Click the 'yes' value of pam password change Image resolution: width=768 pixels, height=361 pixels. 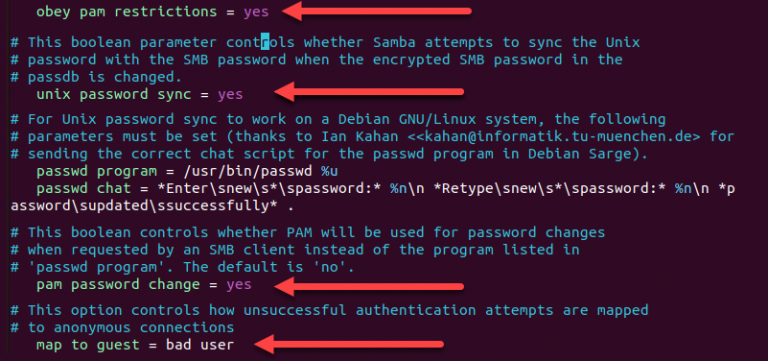[239, 285]
